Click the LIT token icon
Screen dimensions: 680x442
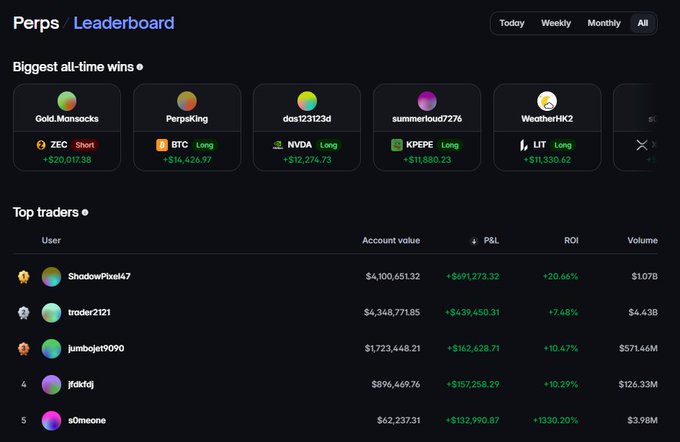pos(523,145)
